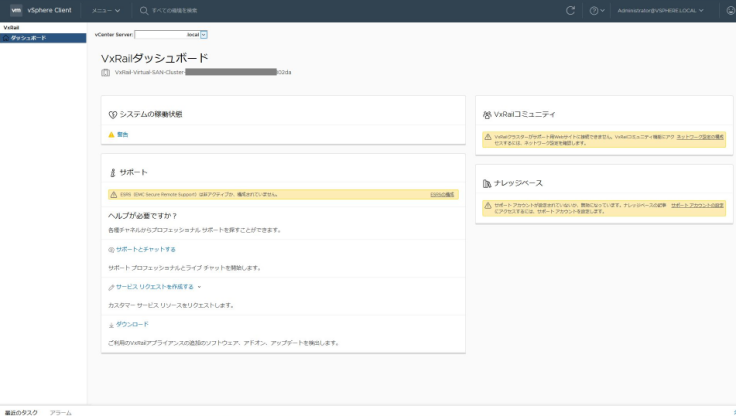Expand the Administrator@VSPHERE.LOCAL user menu
The height and width of the screenshot is (416, 736).
coord(660,10)
